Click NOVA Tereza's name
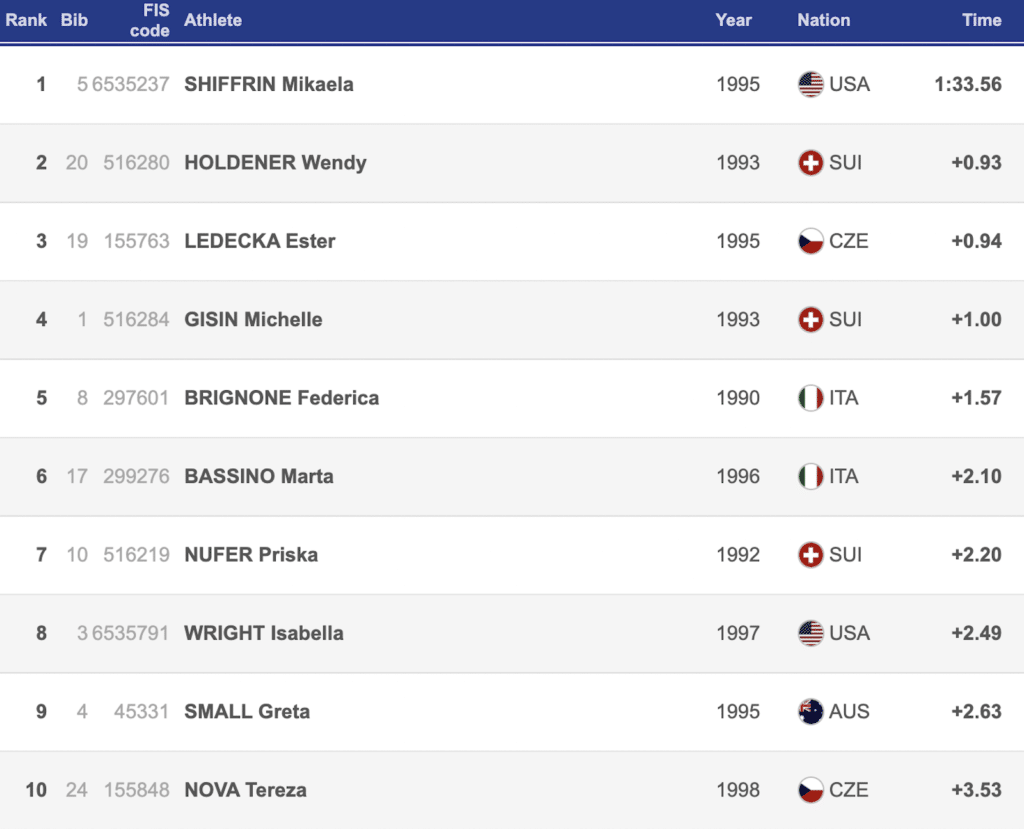Image resolution: width=1024 pixels, height=829 pixels. pyautogui.click(x=245, y=790)
